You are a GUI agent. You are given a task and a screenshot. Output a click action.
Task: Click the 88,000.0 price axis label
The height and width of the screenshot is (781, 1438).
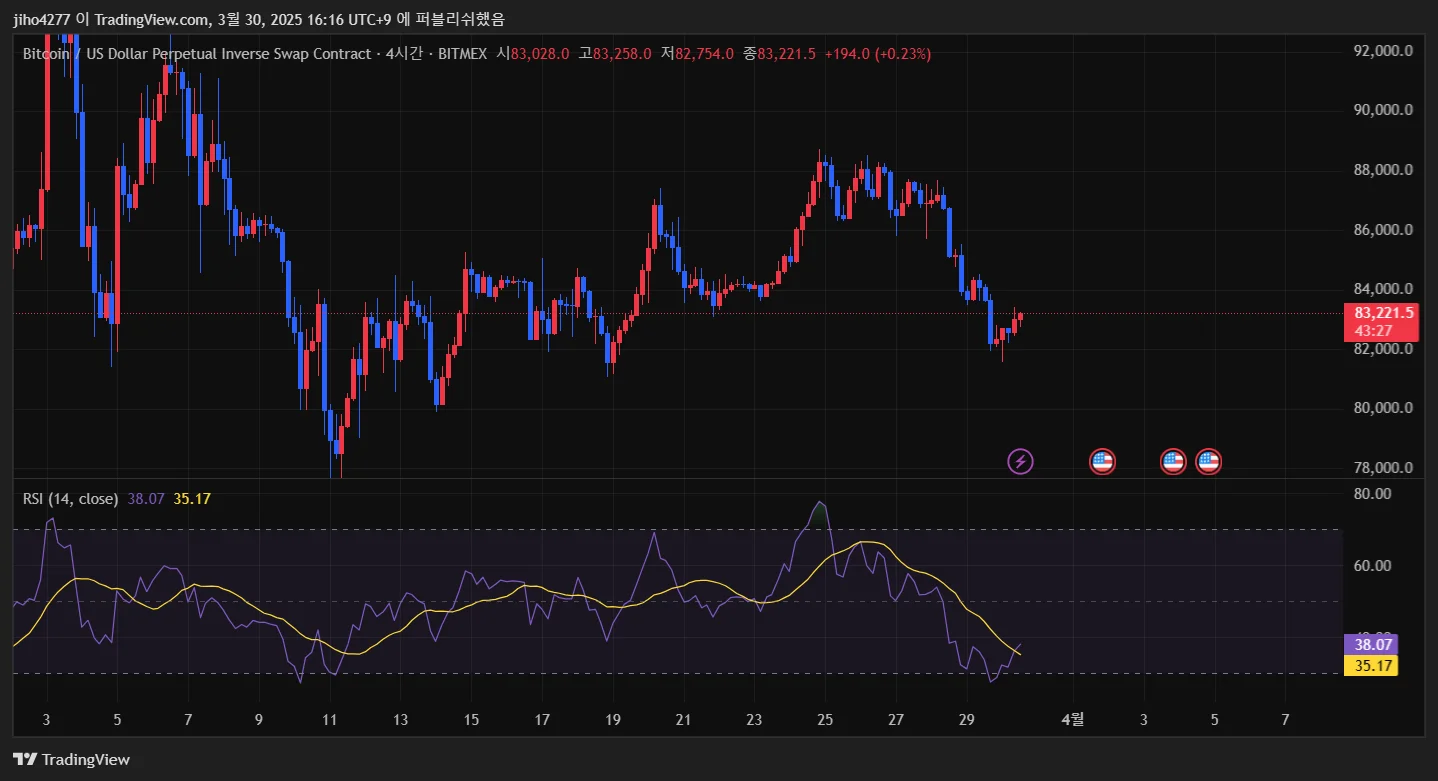click(x=1383, y=170)
